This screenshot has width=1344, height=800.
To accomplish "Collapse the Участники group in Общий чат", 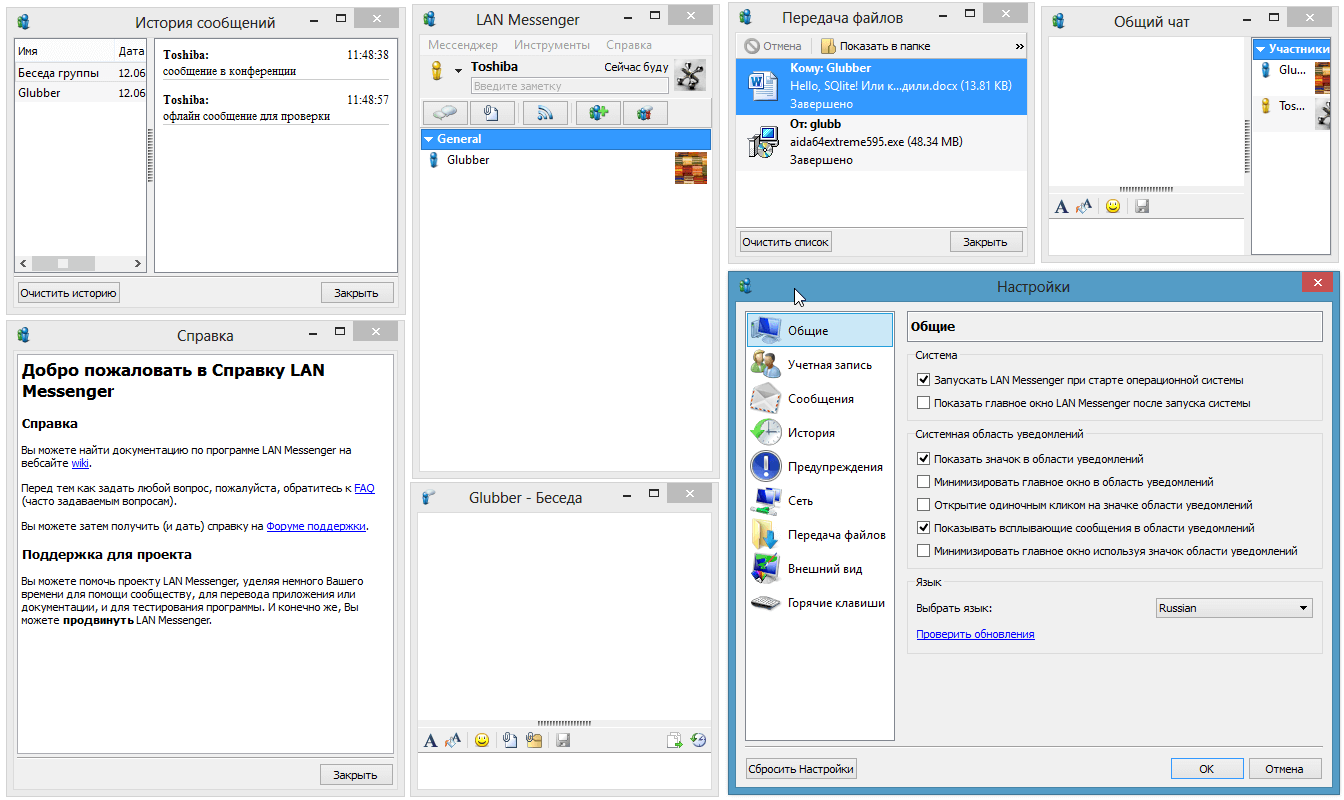I will click(x=1261, y=48).
